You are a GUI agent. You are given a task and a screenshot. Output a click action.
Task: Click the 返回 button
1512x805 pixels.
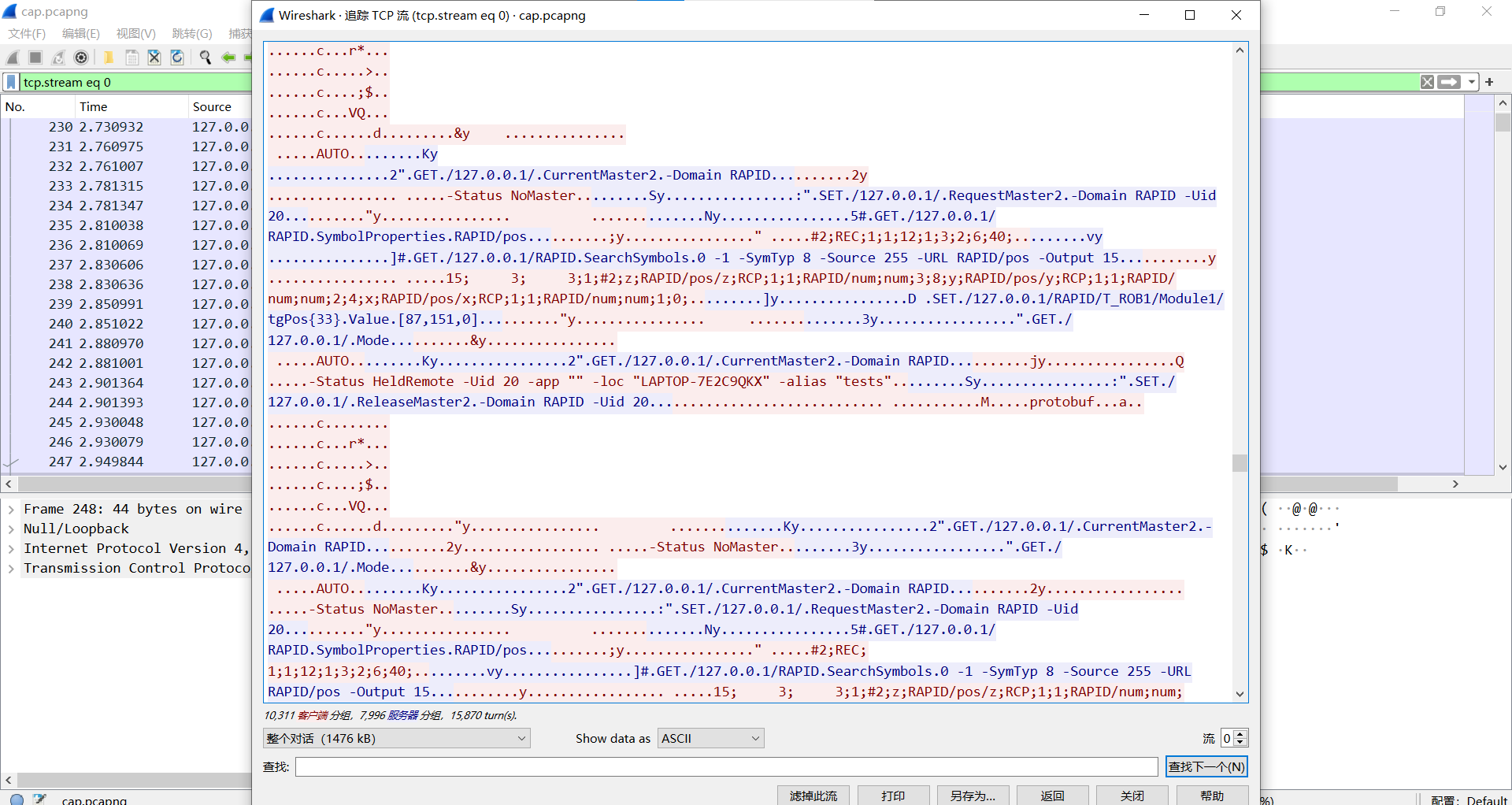[1052, 796]
